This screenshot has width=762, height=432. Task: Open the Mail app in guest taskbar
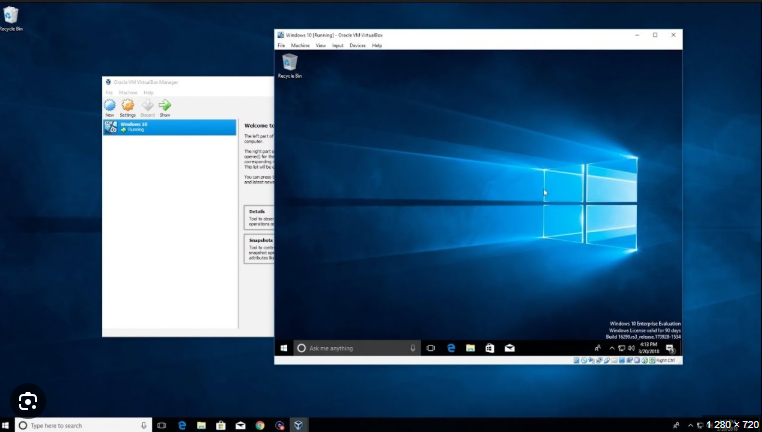tap(508, 348)
